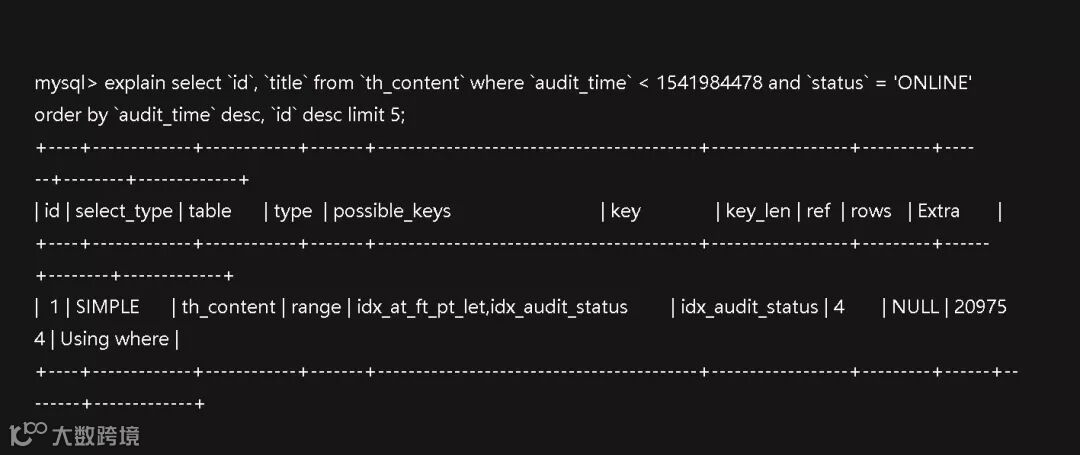This screenshot has height=455, width=1080.
Task: Click the 'range' type value
Action: tap(315, 308)
